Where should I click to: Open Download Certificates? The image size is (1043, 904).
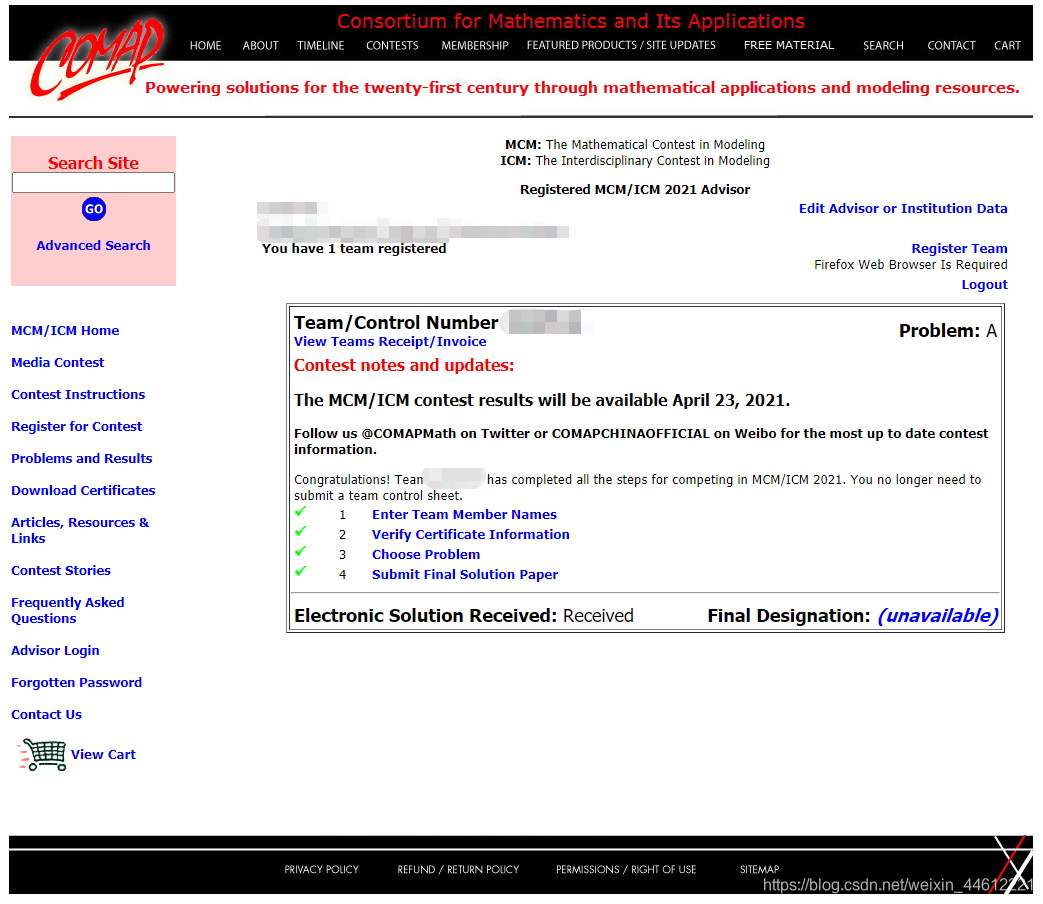[83, 490]
